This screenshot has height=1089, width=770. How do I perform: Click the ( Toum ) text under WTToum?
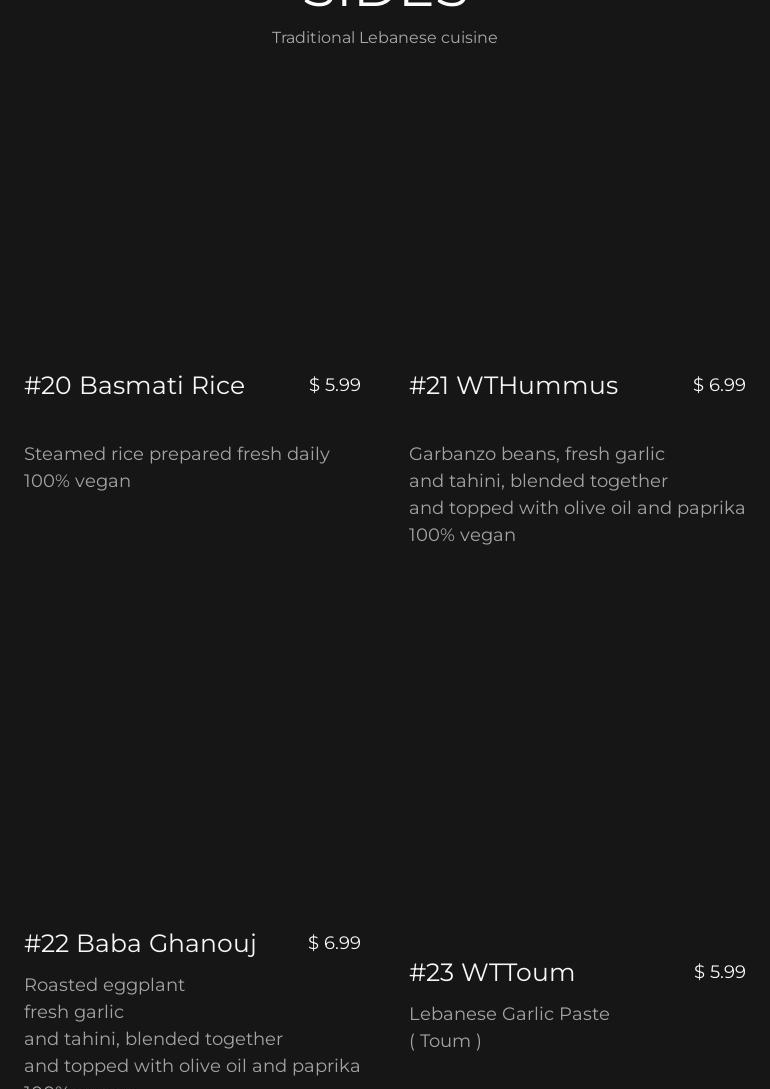[445, 1041]
